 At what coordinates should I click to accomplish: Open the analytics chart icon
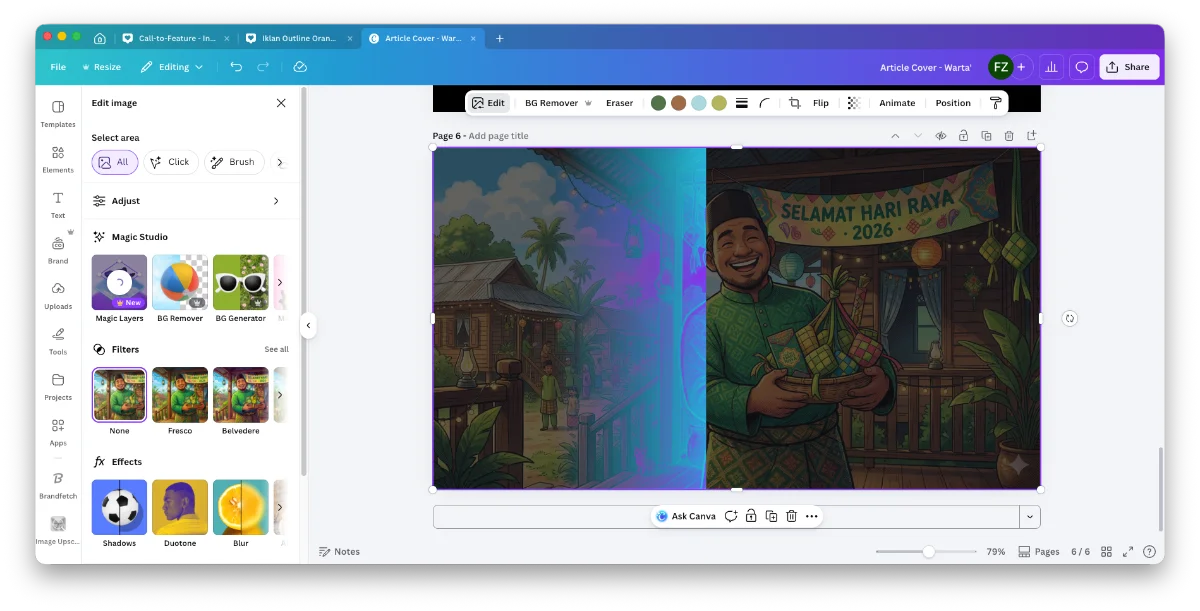click(1051, 67)
